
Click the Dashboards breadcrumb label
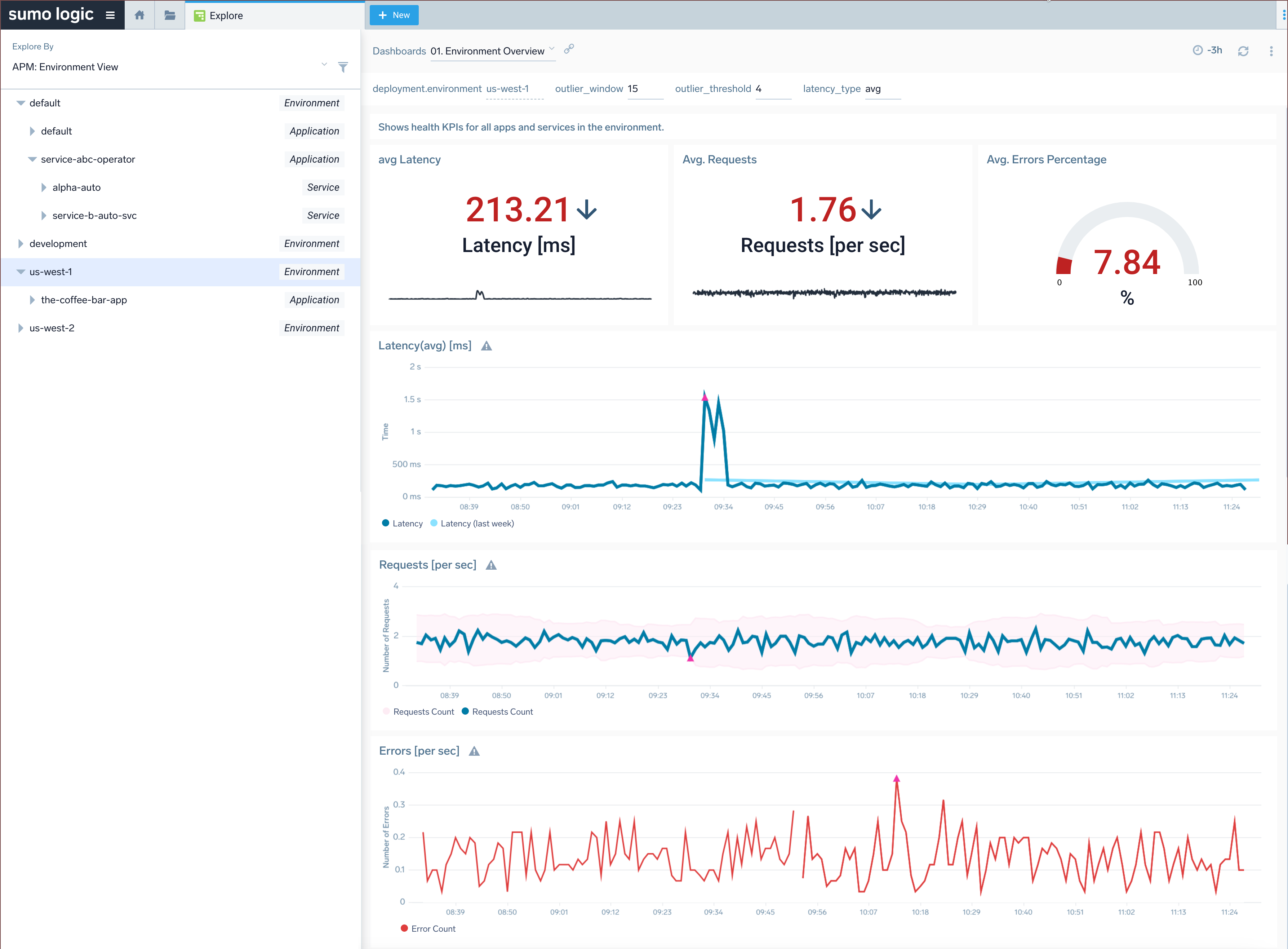coord(399,51)
